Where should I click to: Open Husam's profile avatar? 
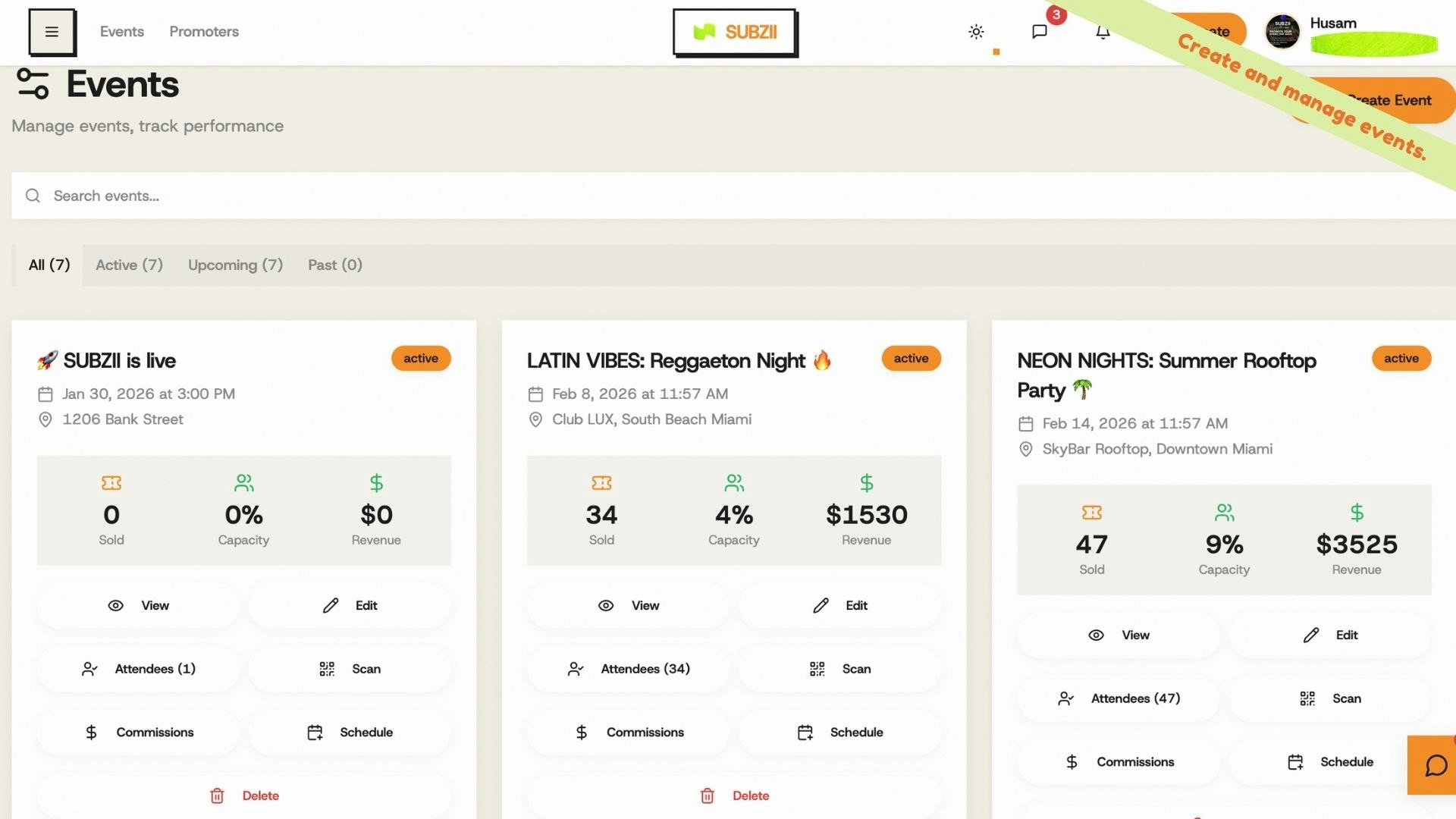coord(1282,32)
